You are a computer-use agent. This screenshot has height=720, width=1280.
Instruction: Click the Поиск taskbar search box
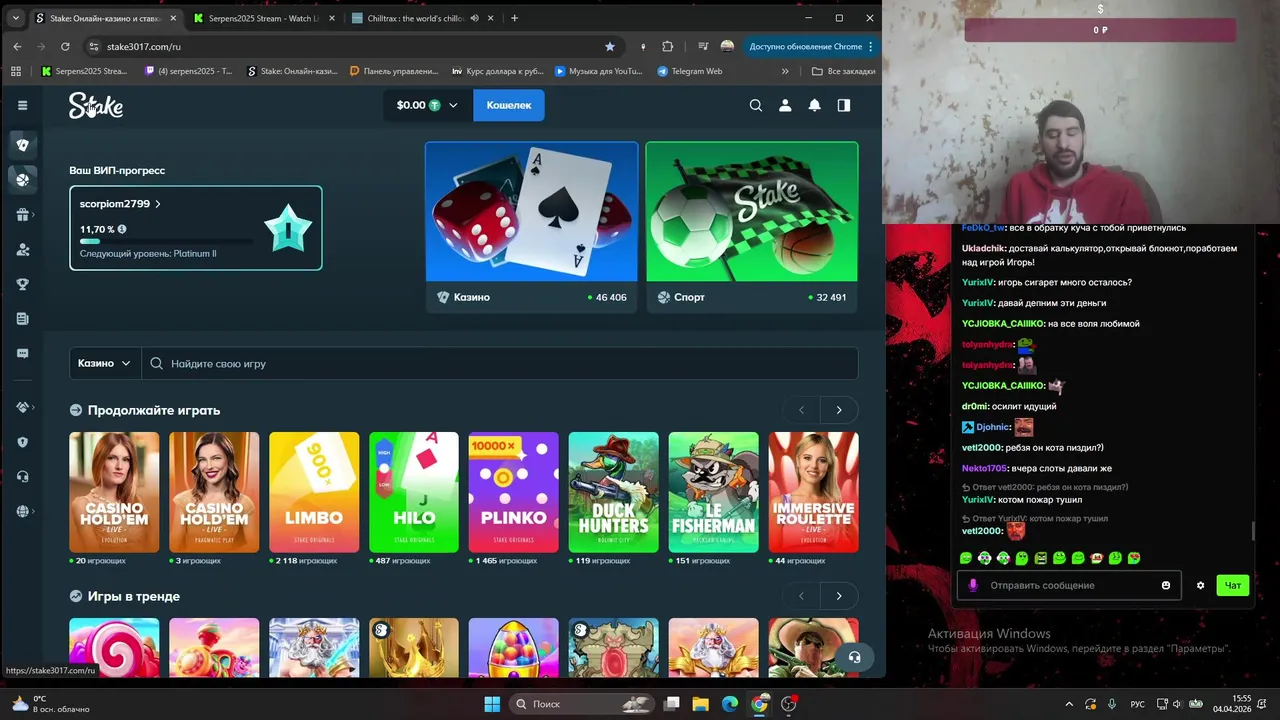click(x=581, y=704)
